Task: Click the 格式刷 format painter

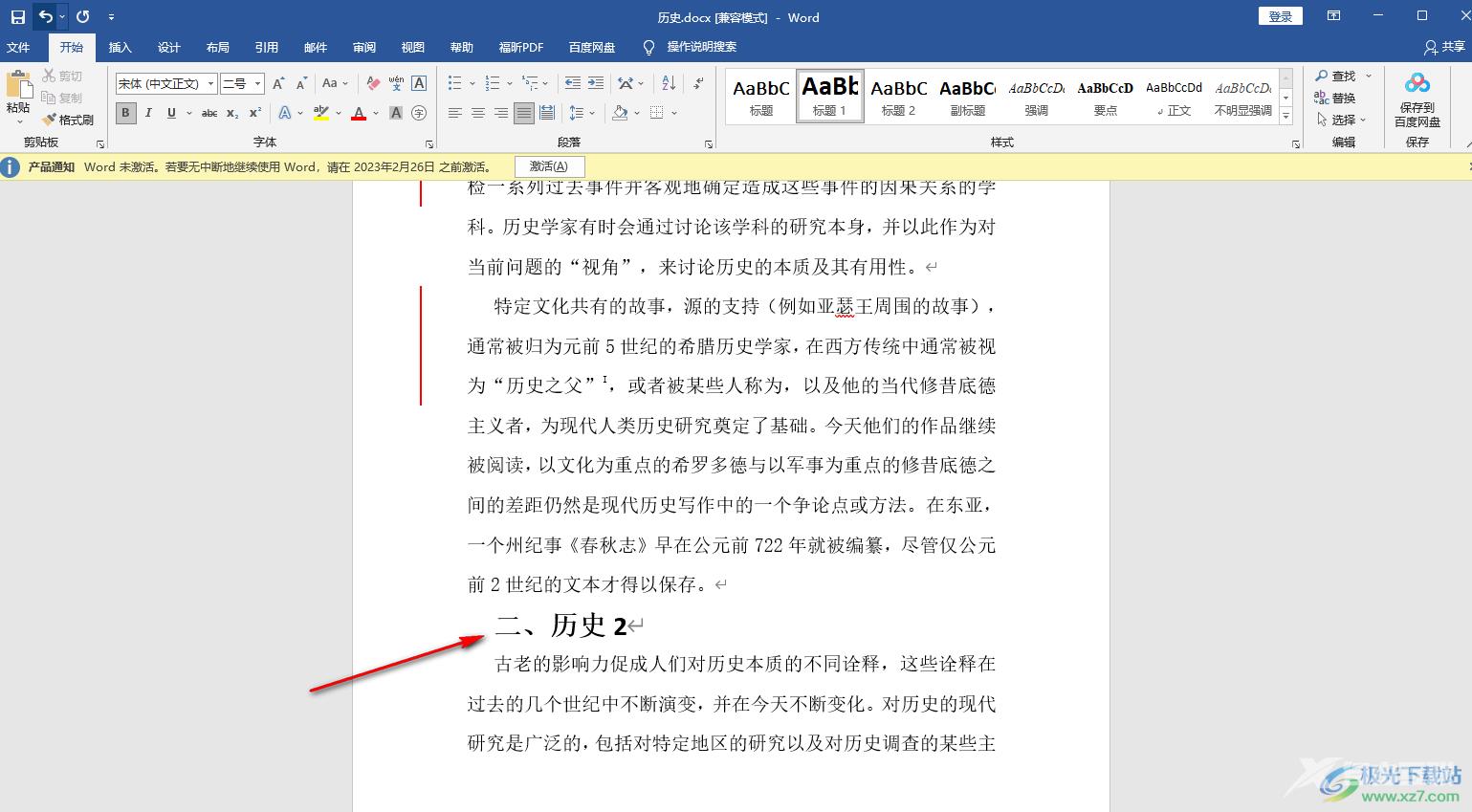Action: pos(68,120)
